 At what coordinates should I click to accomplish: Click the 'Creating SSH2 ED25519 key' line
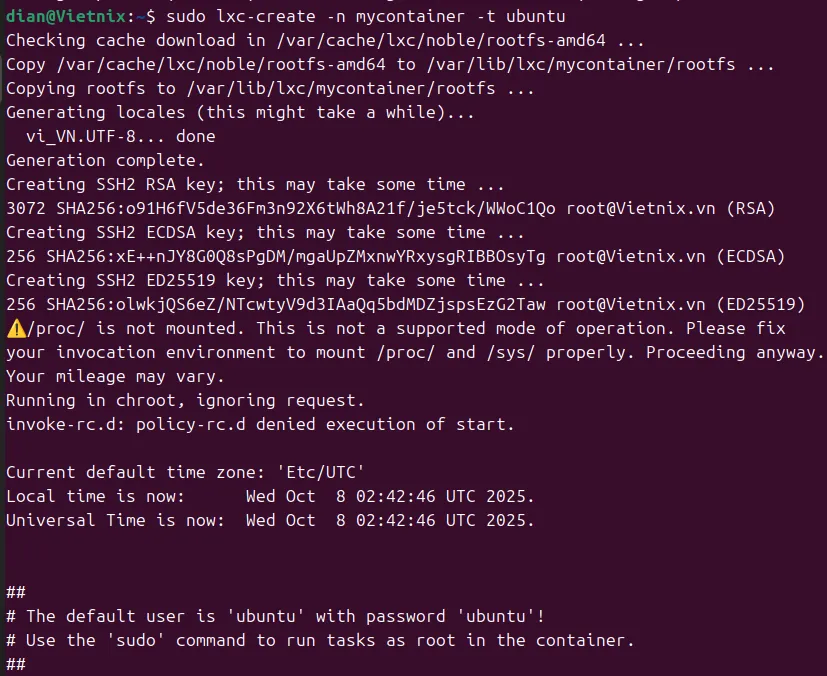click(275, 281)
